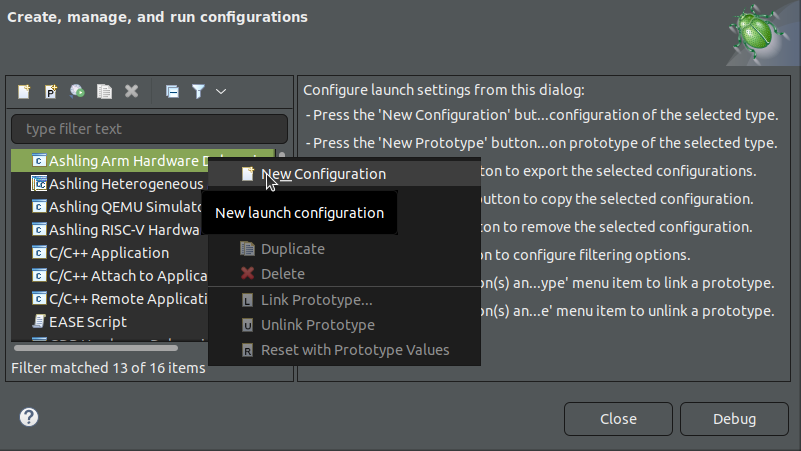Click the Collapse All toolbar icon
801x451 pixels.
[x=172, y=91]
